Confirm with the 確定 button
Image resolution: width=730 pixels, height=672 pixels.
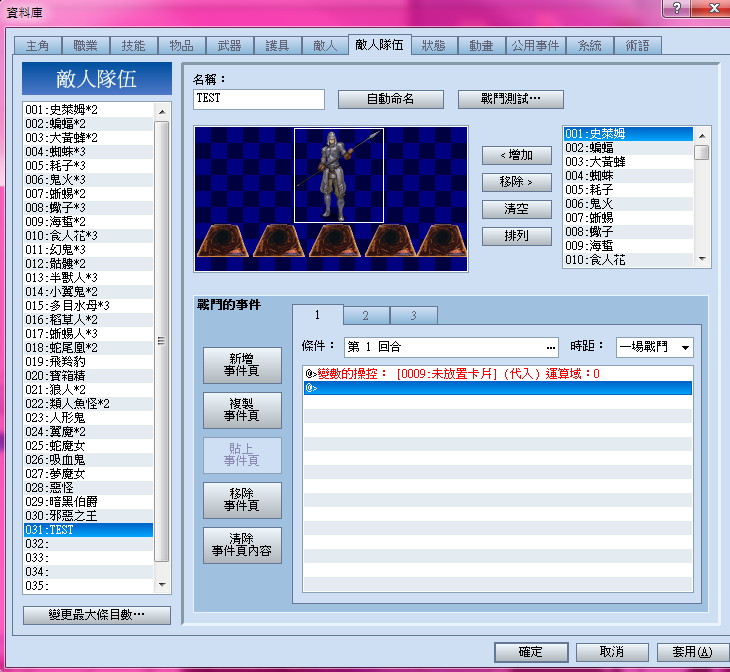[531, 652]
